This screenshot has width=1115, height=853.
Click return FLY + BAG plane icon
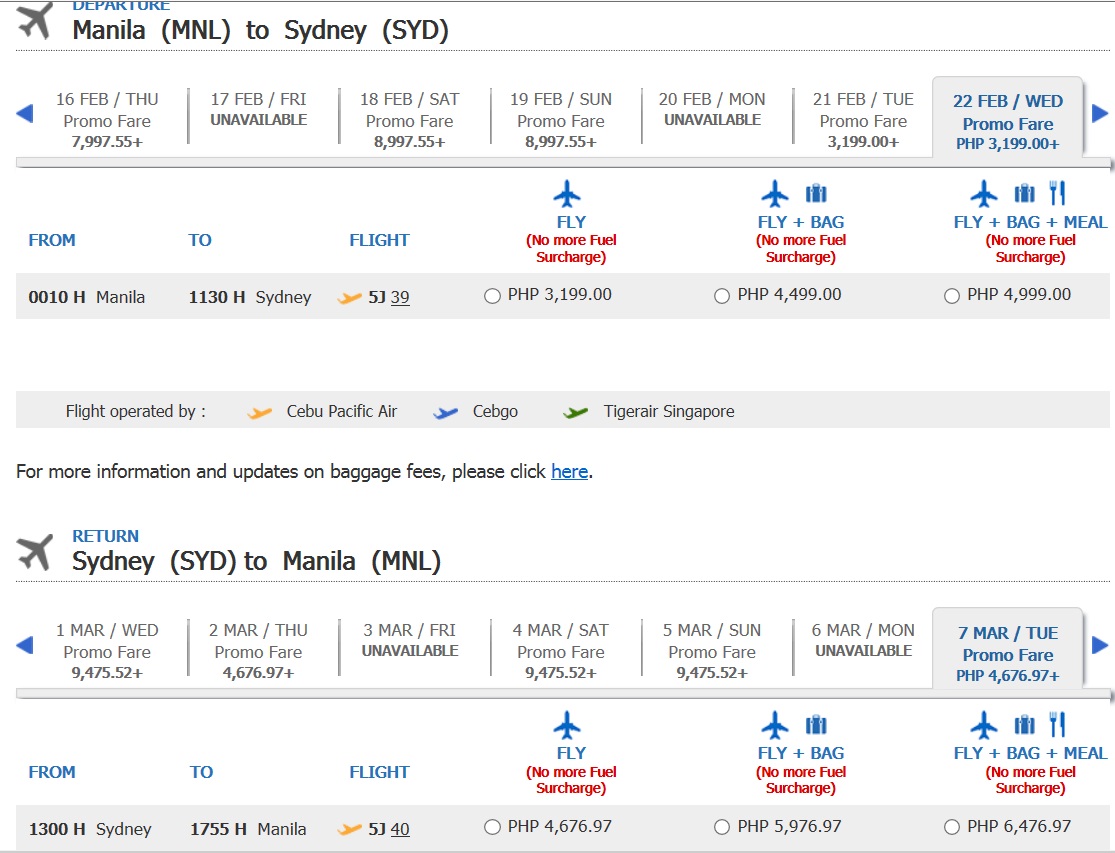pyautogui.click(x=775, y=725)
